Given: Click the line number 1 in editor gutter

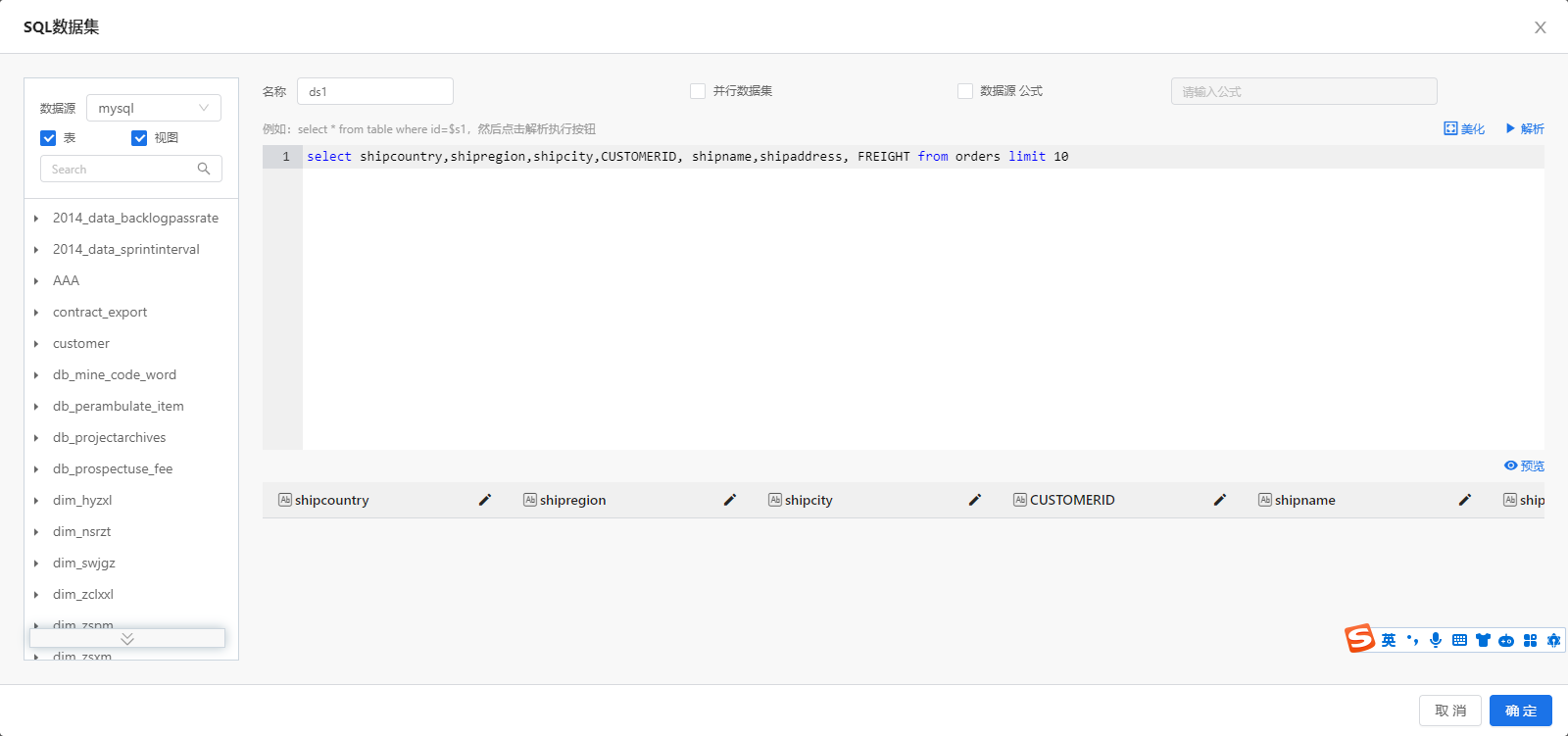Looking at the screenshot, I should [x=286, y=157].
